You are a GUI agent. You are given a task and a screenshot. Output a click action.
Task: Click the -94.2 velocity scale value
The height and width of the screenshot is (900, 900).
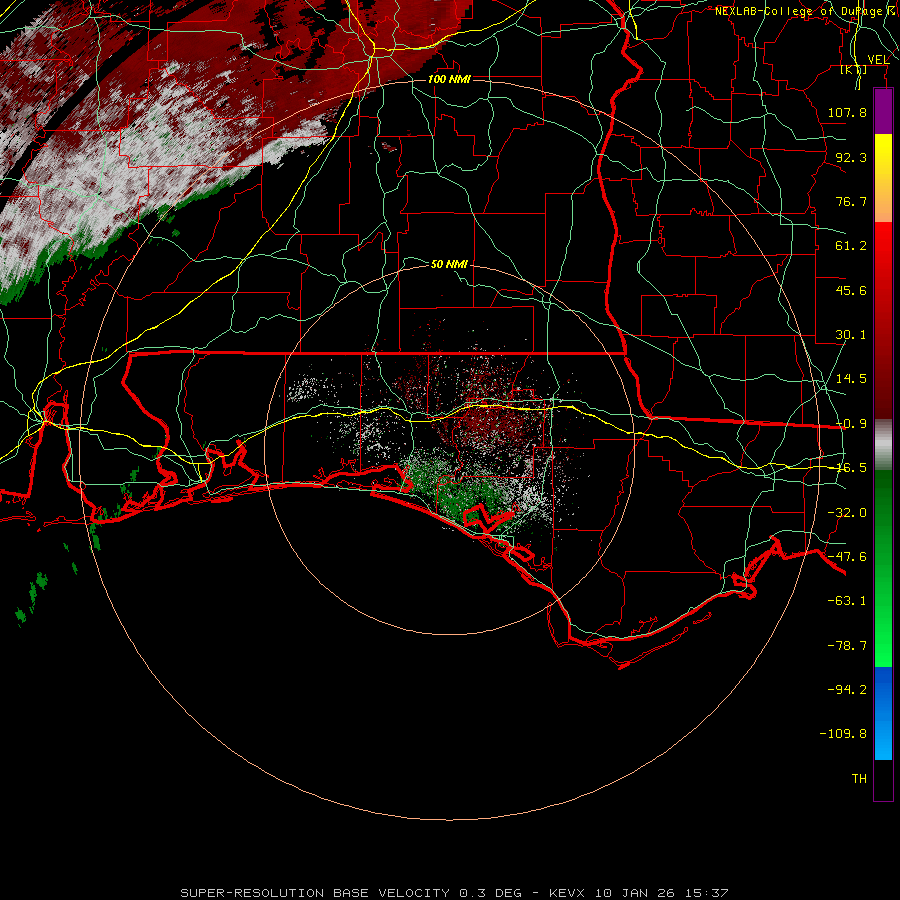point(847,690)
